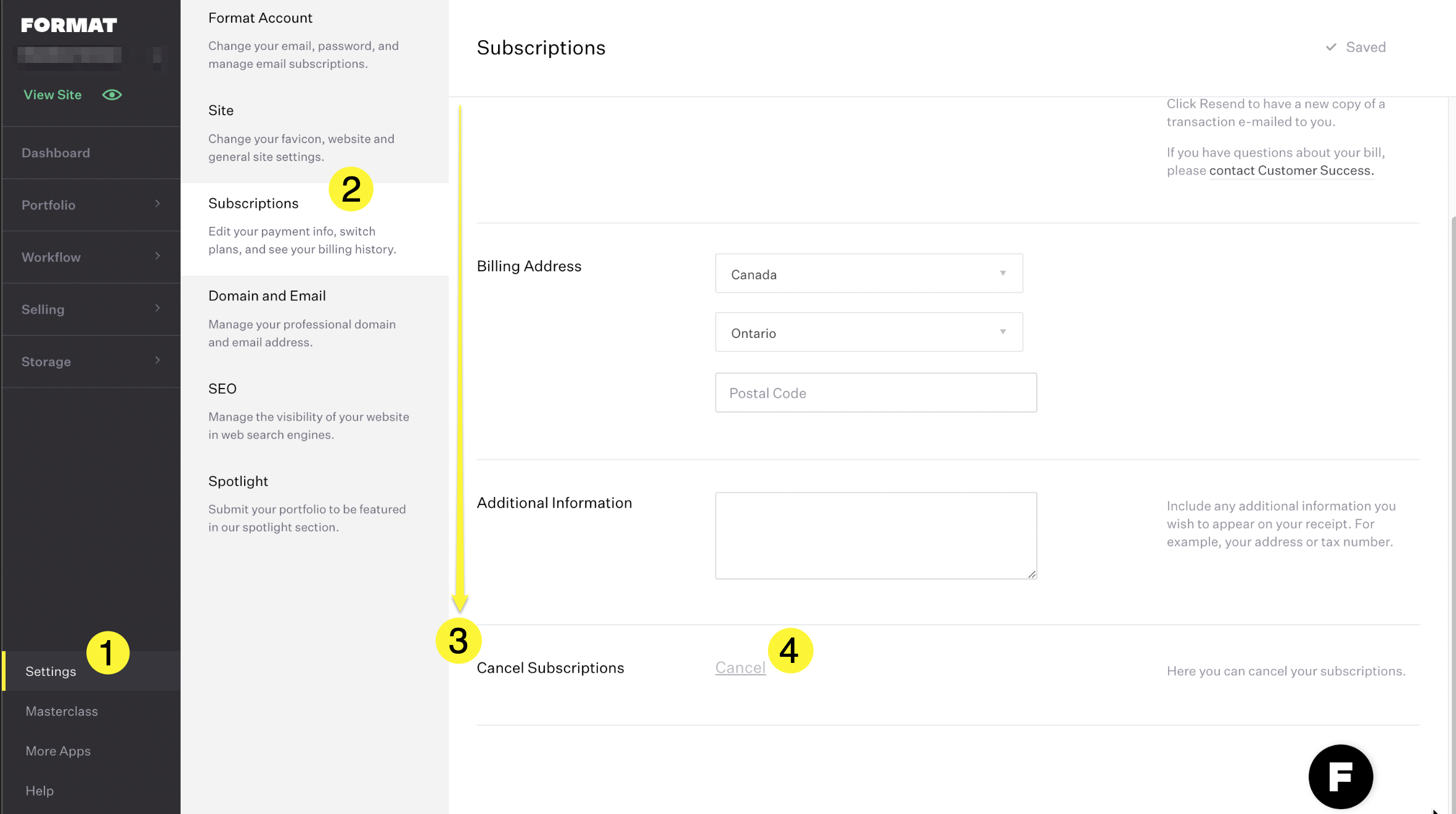Click the FORMAT logo
The image size is (1456, 814).
coord(68,25)
